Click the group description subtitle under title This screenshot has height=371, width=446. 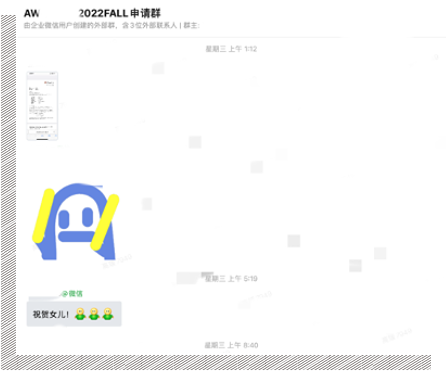pos(112,26)
